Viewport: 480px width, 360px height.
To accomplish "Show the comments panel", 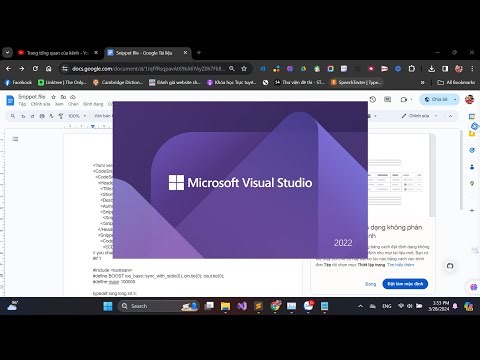I will tap(387, 99).
